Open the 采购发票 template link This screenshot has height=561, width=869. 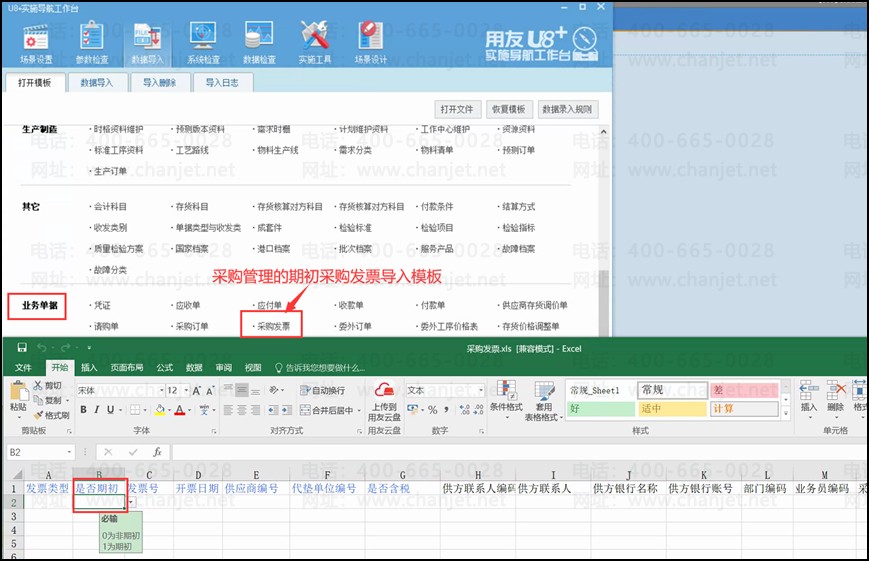click(x=273, y=326)
